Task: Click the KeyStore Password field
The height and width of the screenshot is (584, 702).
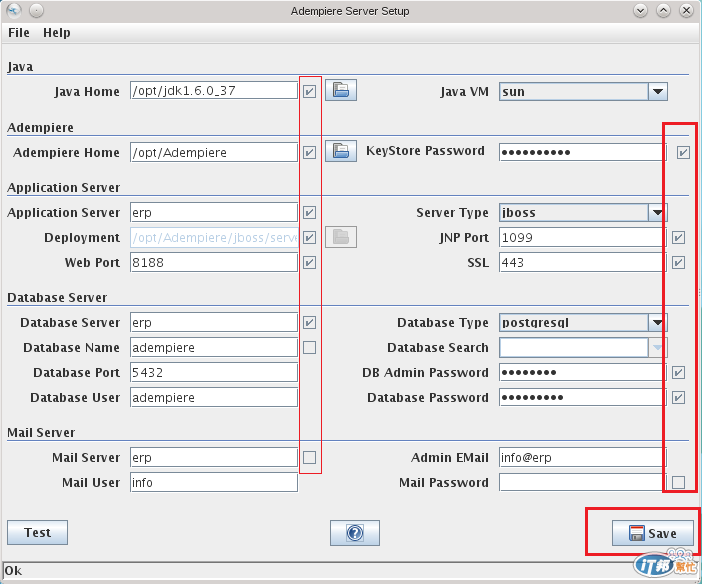Action: 582,152
